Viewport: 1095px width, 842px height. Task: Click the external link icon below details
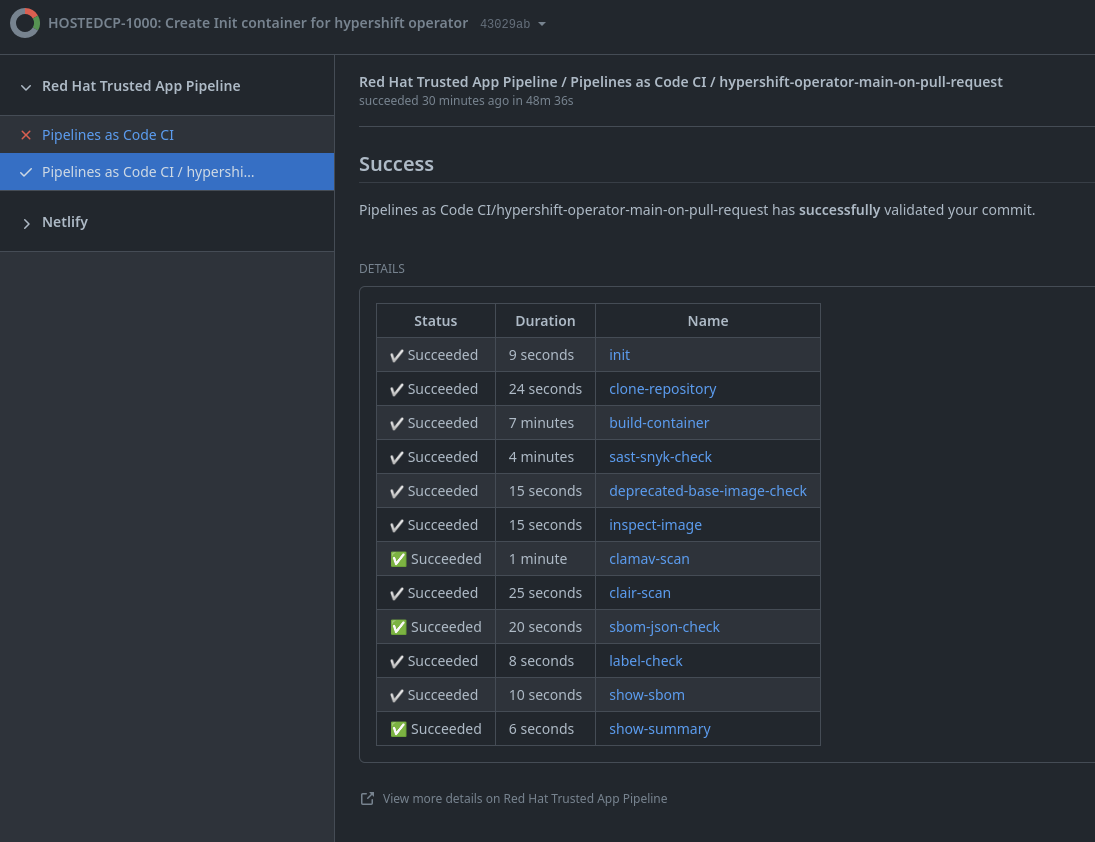pyautogui.click(x=367, y=798)
